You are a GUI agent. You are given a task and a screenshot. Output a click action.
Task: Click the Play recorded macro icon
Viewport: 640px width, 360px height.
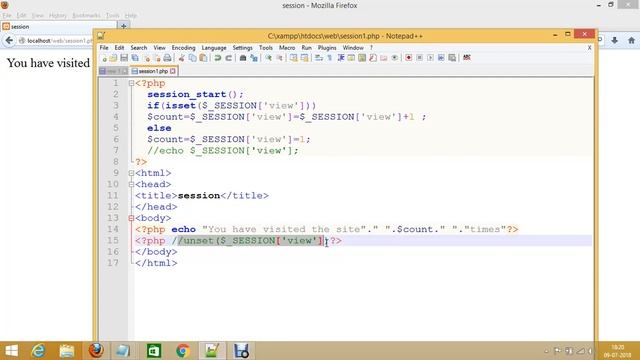coord(430,58)
